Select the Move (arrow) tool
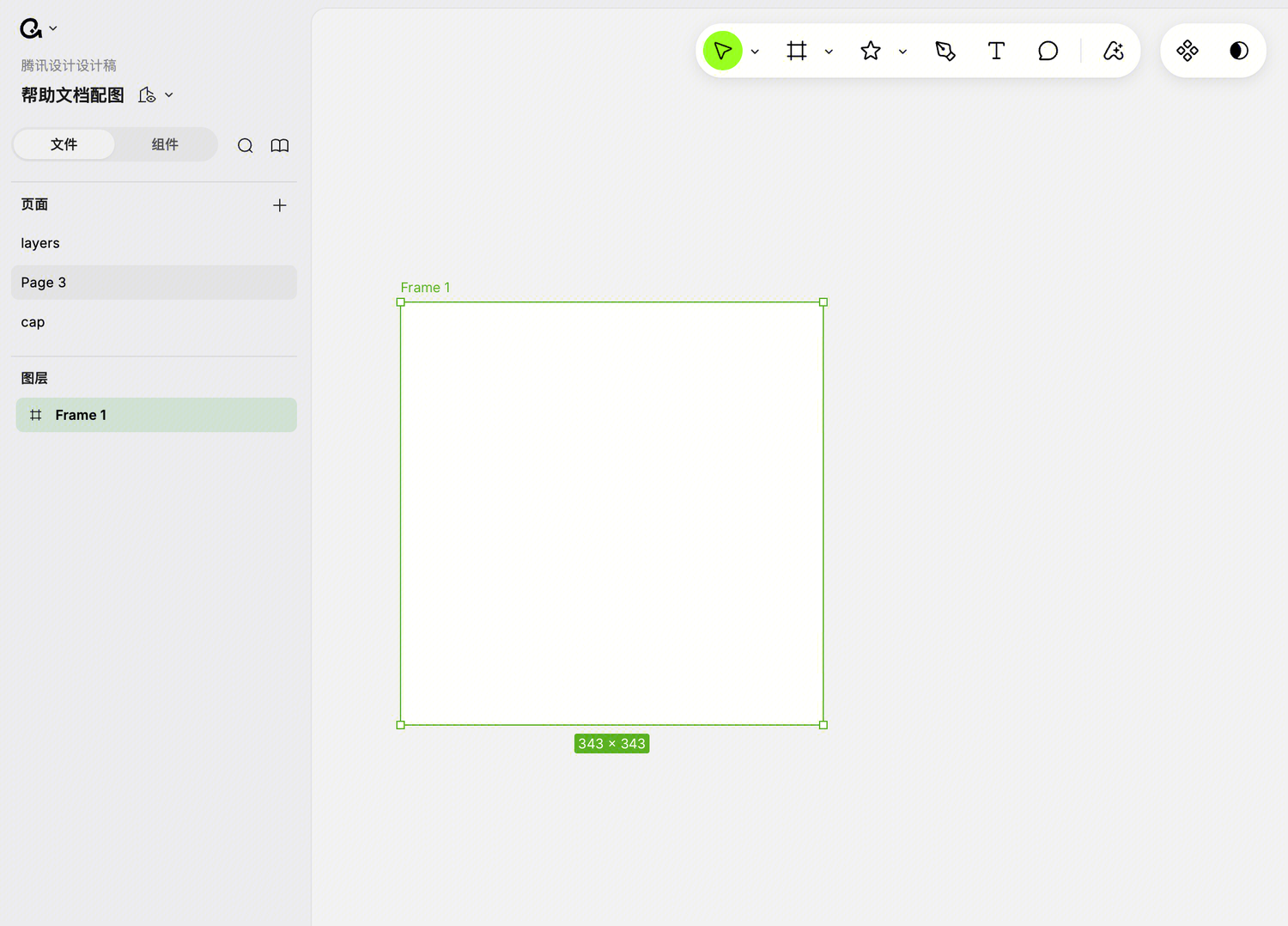Screen dimensions: 1288x926 point(722,51)
